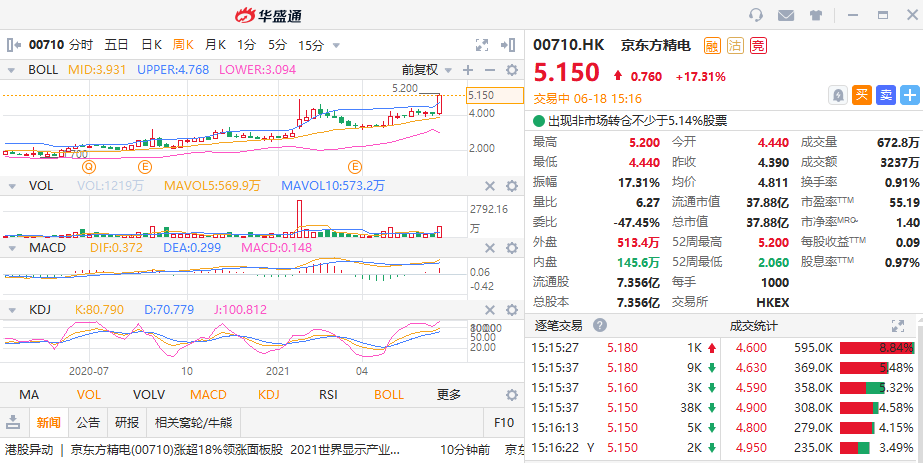Switch to 1分 minute chart
The width and height of the screenshot is (923, 463).
click(247, 45)
